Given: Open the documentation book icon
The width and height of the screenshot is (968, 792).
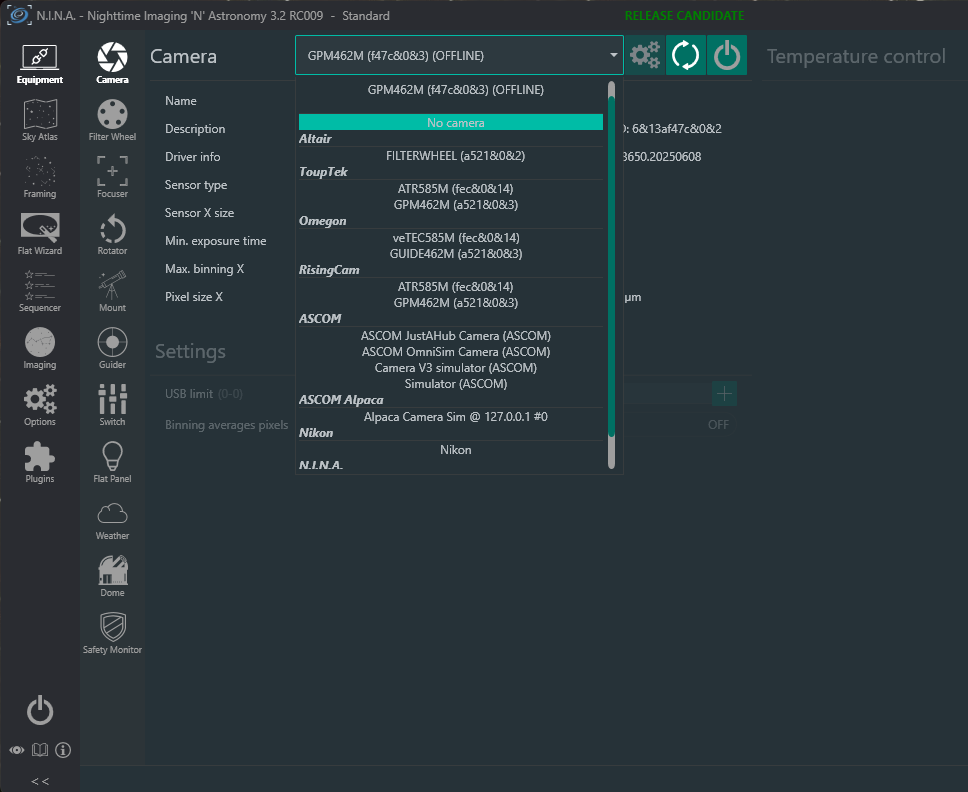Looking at the screenshot, I should [x=40, y=750].
